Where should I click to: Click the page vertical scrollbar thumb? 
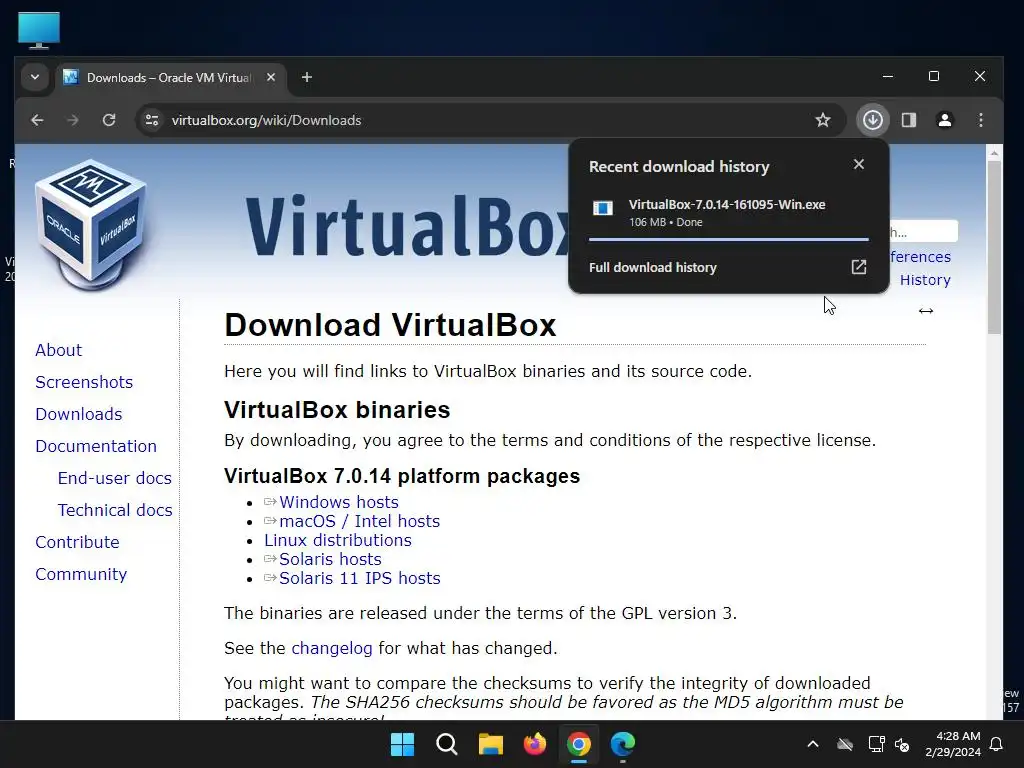tap(994, 247)
